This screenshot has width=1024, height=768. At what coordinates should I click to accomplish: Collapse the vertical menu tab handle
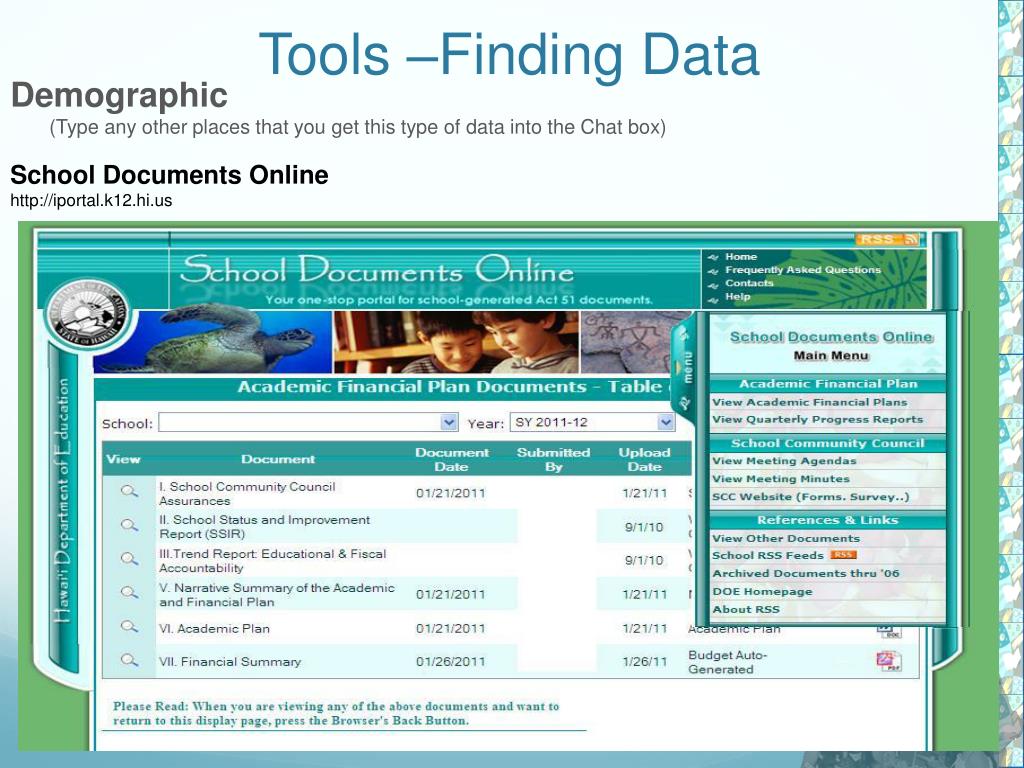click(x=685, y=369)
